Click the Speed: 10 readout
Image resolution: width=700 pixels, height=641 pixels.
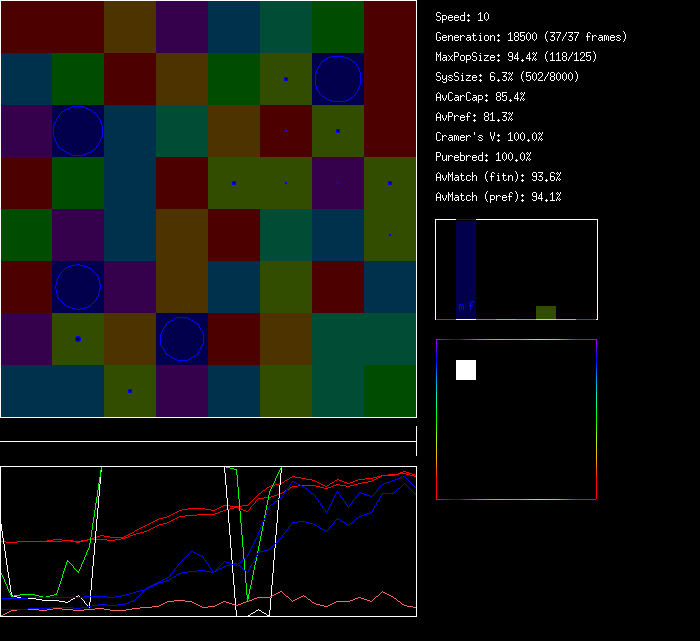click(462, 17)
